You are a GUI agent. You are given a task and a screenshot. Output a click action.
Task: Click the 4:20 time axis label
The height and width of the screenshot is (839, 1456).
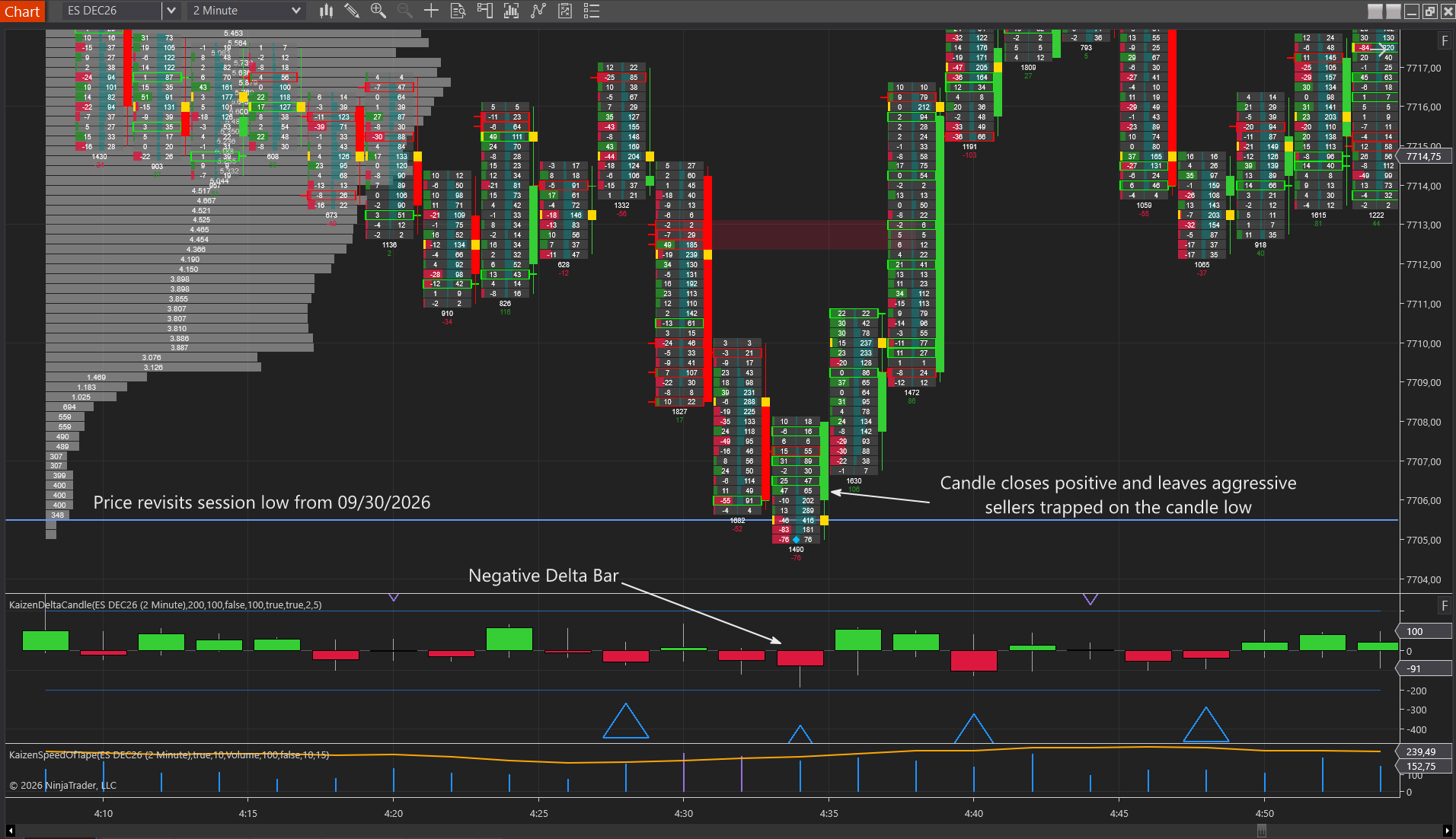coord(393,813)
